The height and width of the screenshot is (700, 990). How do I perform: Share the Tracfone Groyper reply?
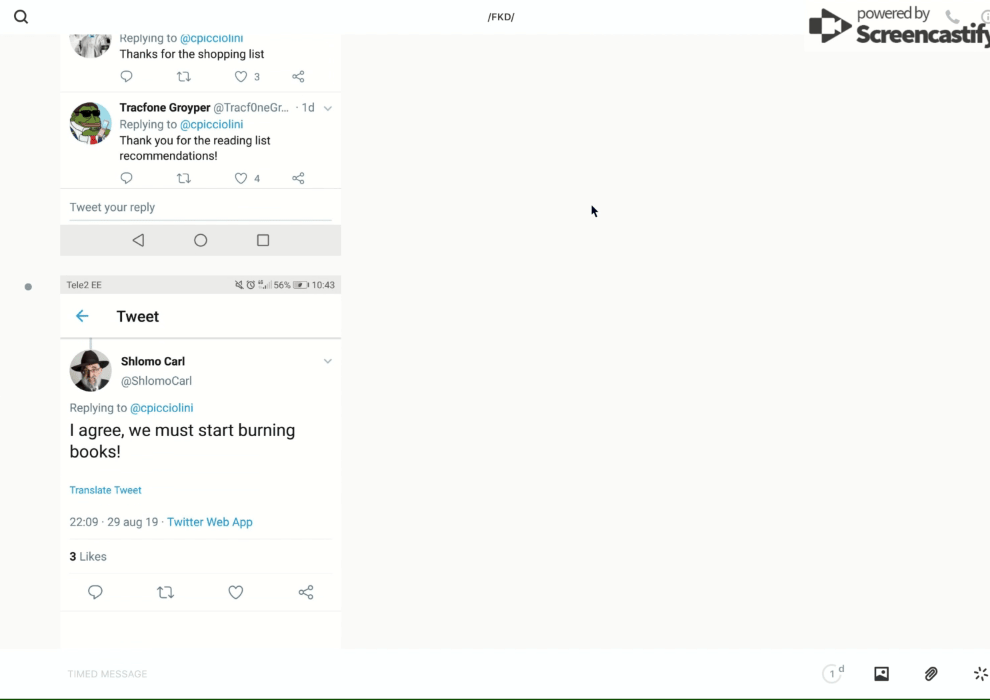click(x=298, y=178)
